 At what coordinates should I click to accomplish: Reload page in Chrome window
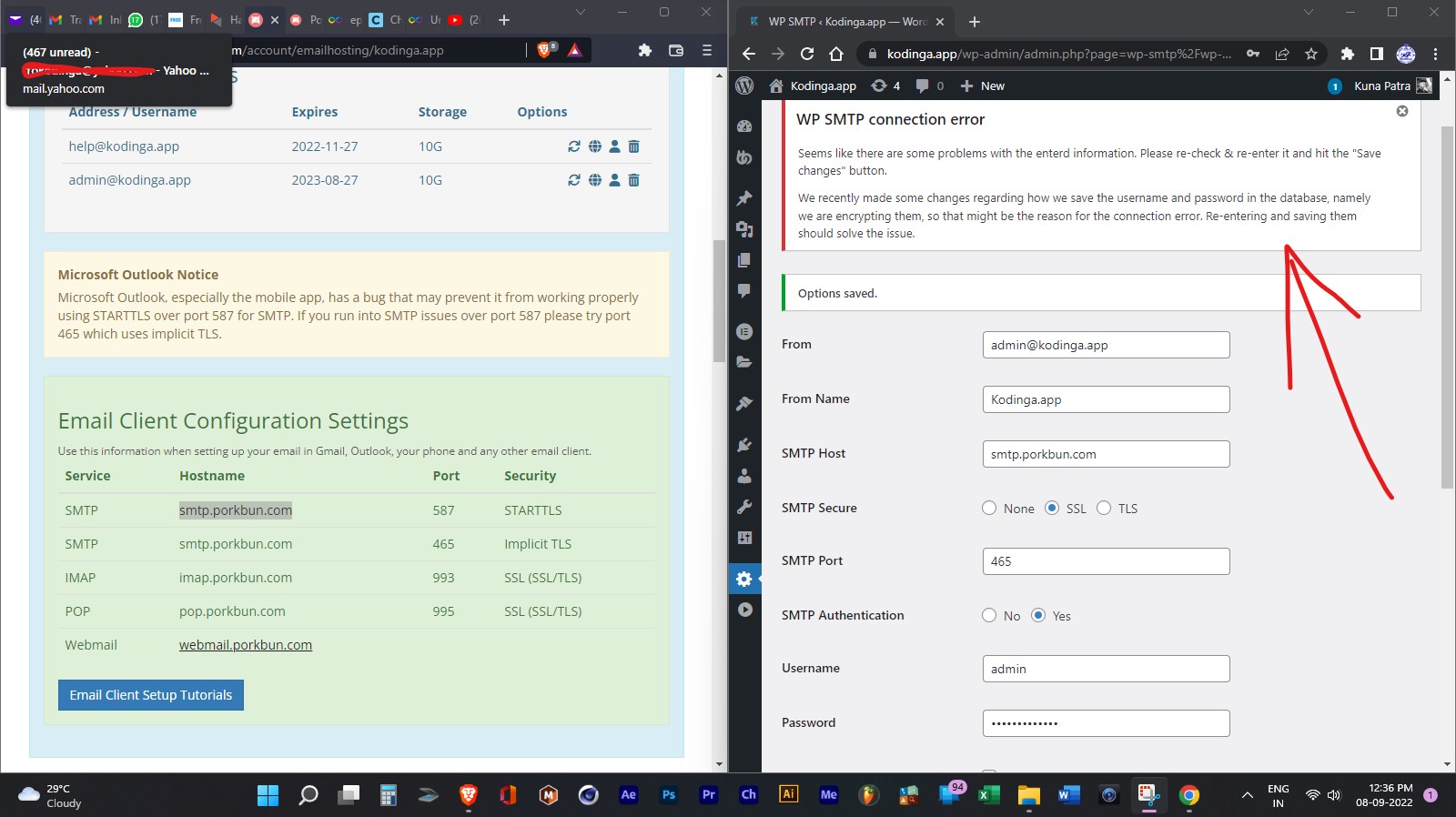pyautogui.click(x=807, y=54)
